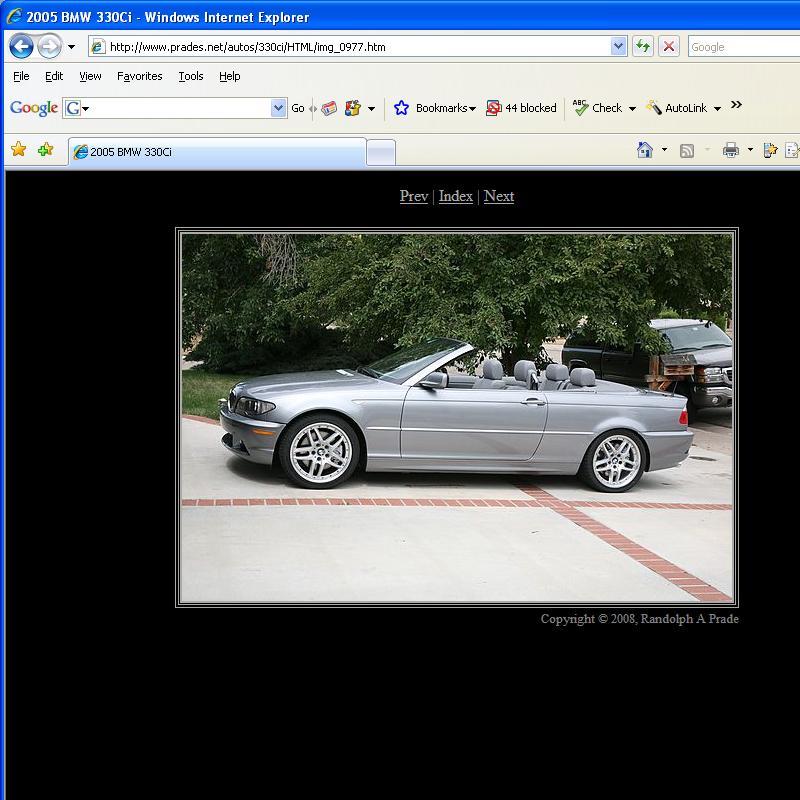
Task: Click the Bookmarks star icon
Action: tap(402, 108)
